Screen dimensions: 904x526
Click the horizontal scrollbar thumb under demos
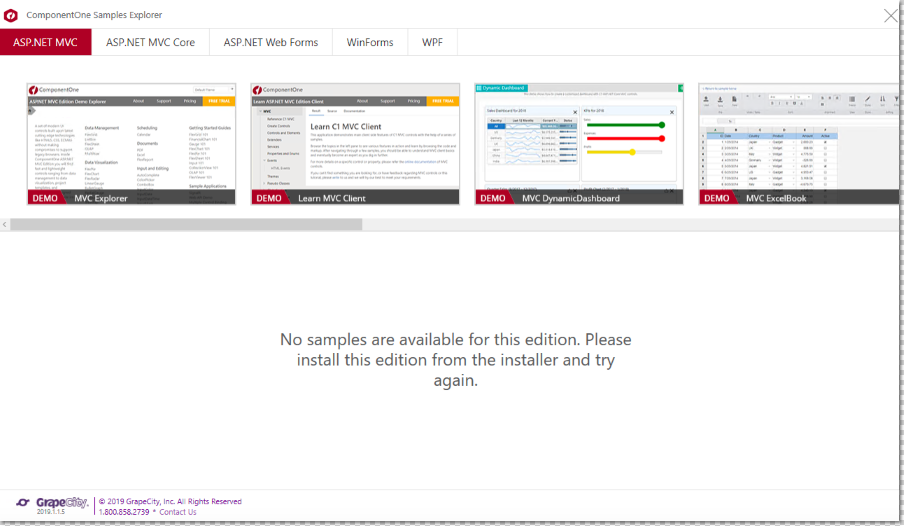pos(186,224)
